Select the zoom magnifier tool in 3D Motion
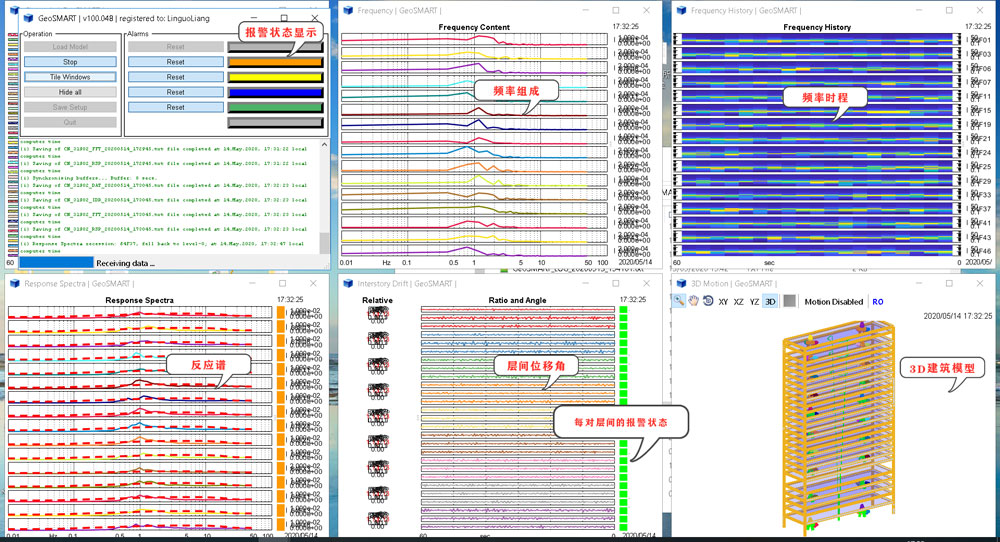 point(678,300)
